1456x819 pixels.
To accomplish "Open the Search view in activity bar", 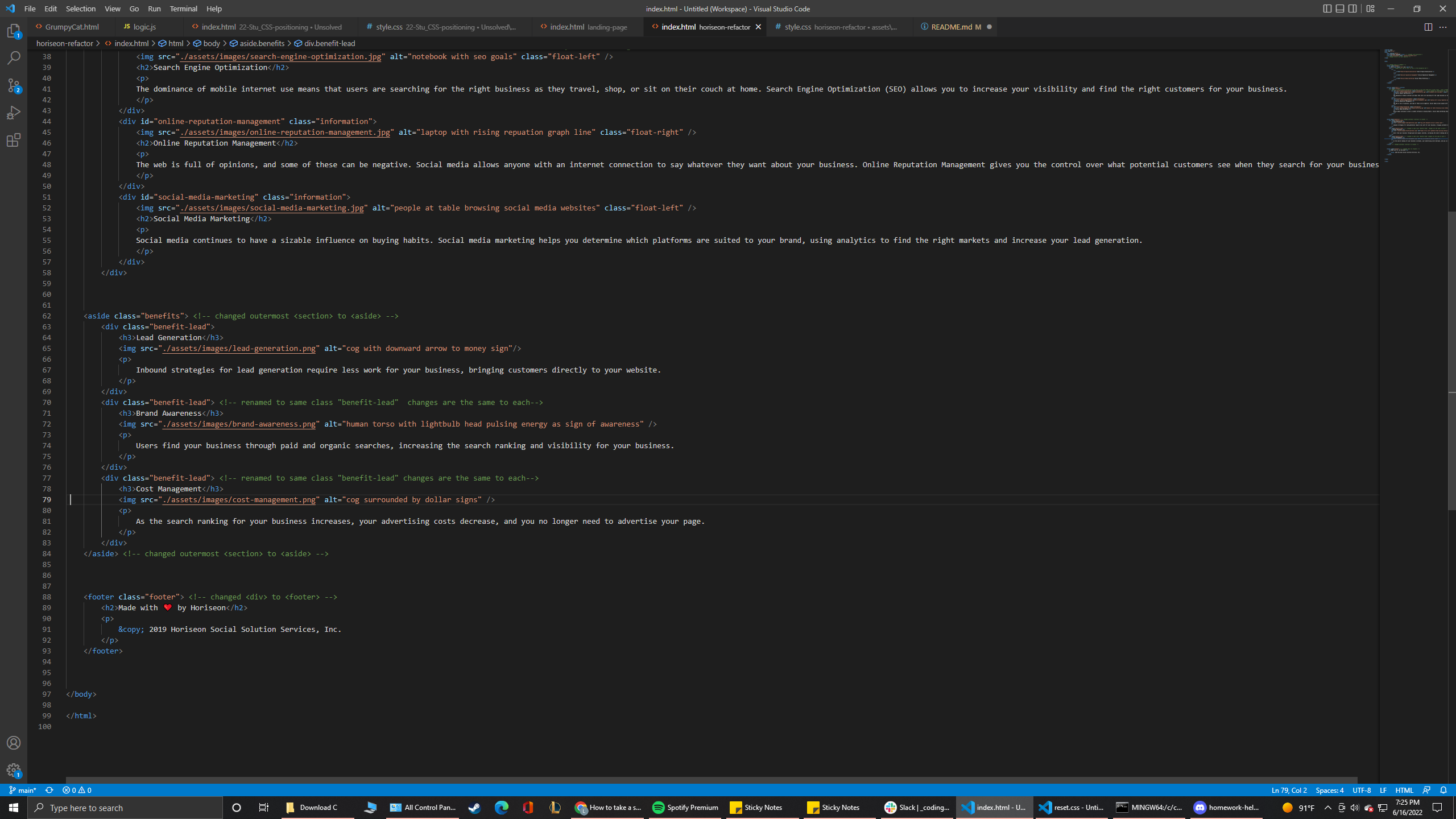I will [x=14, y=58].
